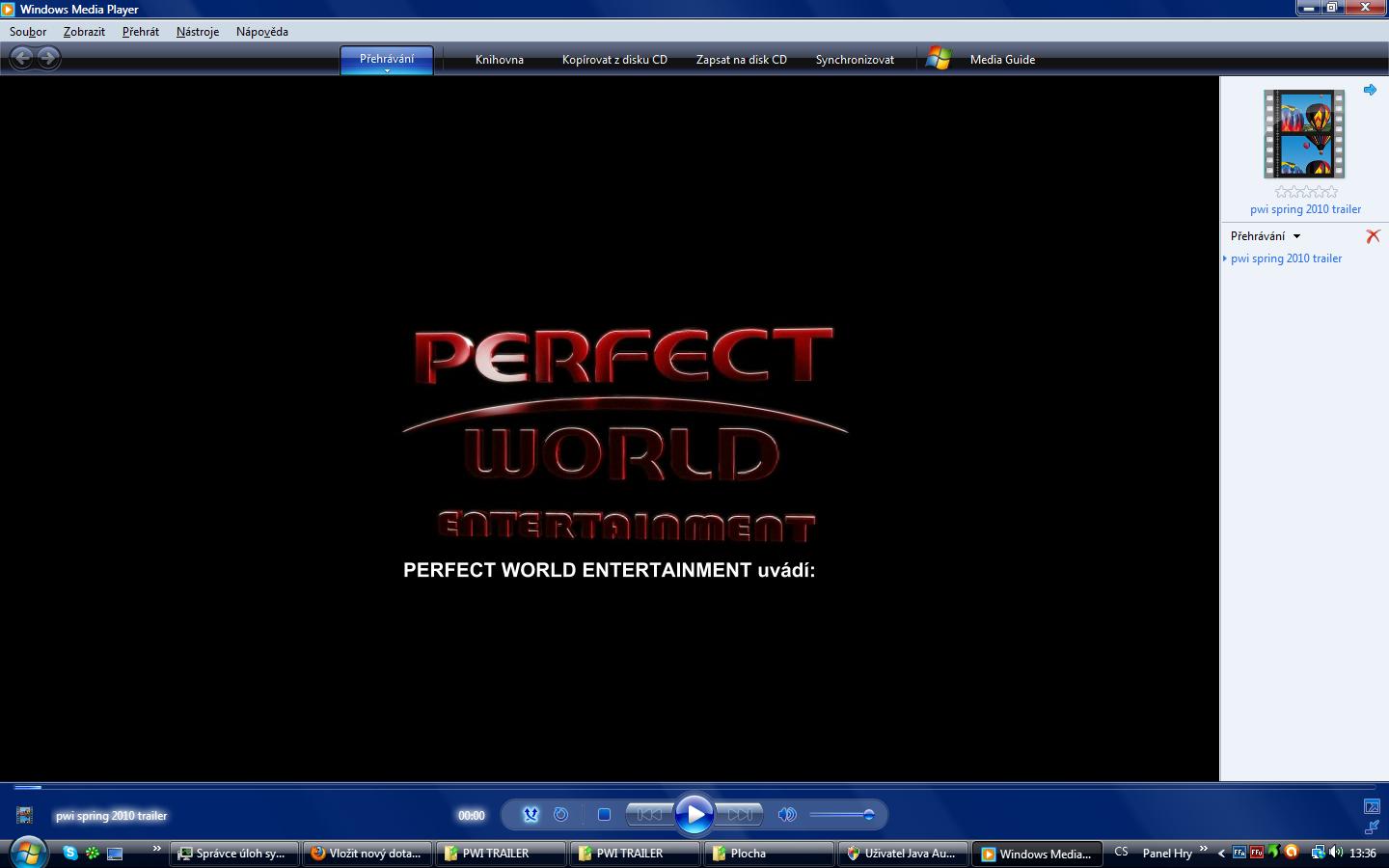Toggle repeat mode on
The height and width of the screenshot is (868, 1389).
pos(560,815)
